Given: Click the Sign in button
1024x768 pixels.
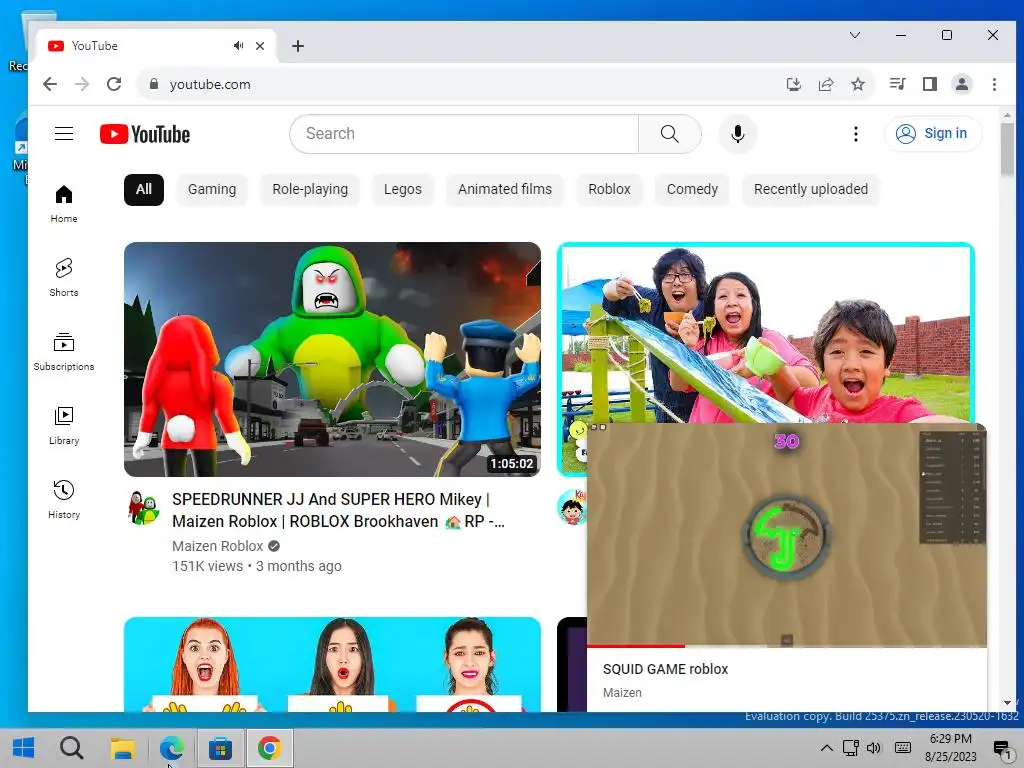Looking at the screenshot, I should coord(933,134).
